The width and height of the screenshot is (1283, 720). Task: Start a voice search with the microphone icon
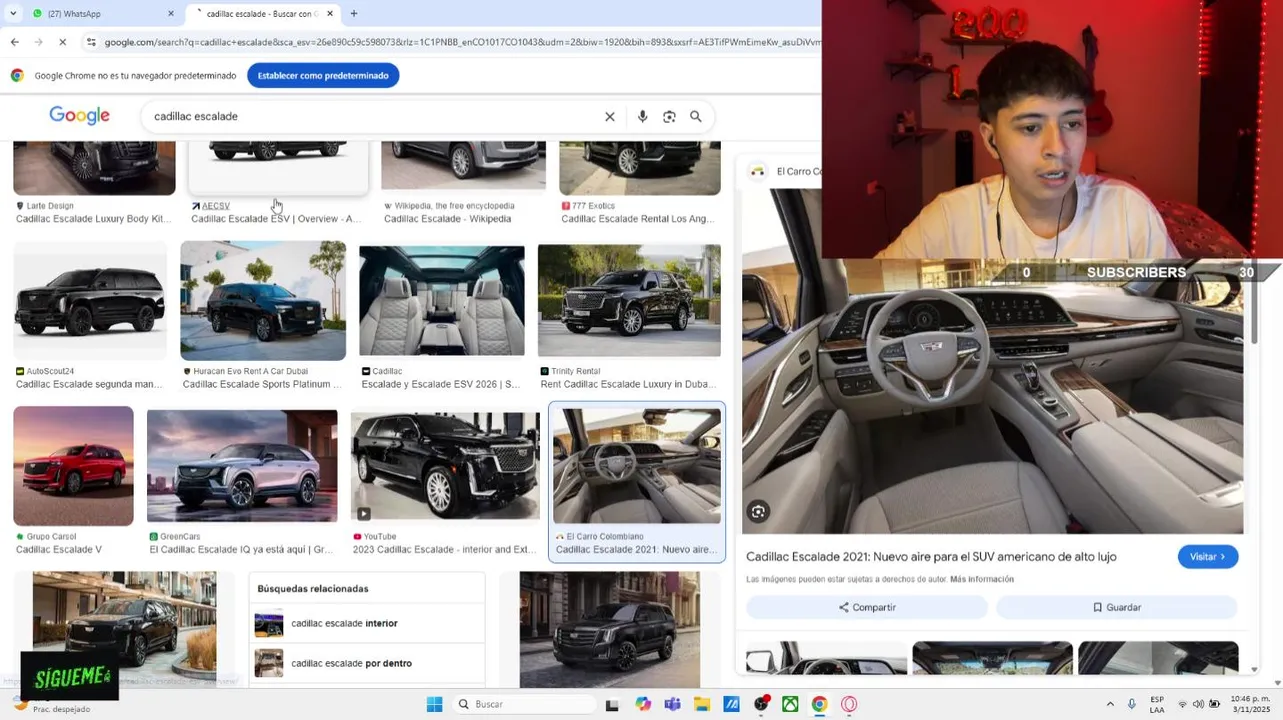pyautogui.click(x=643, y=116)
